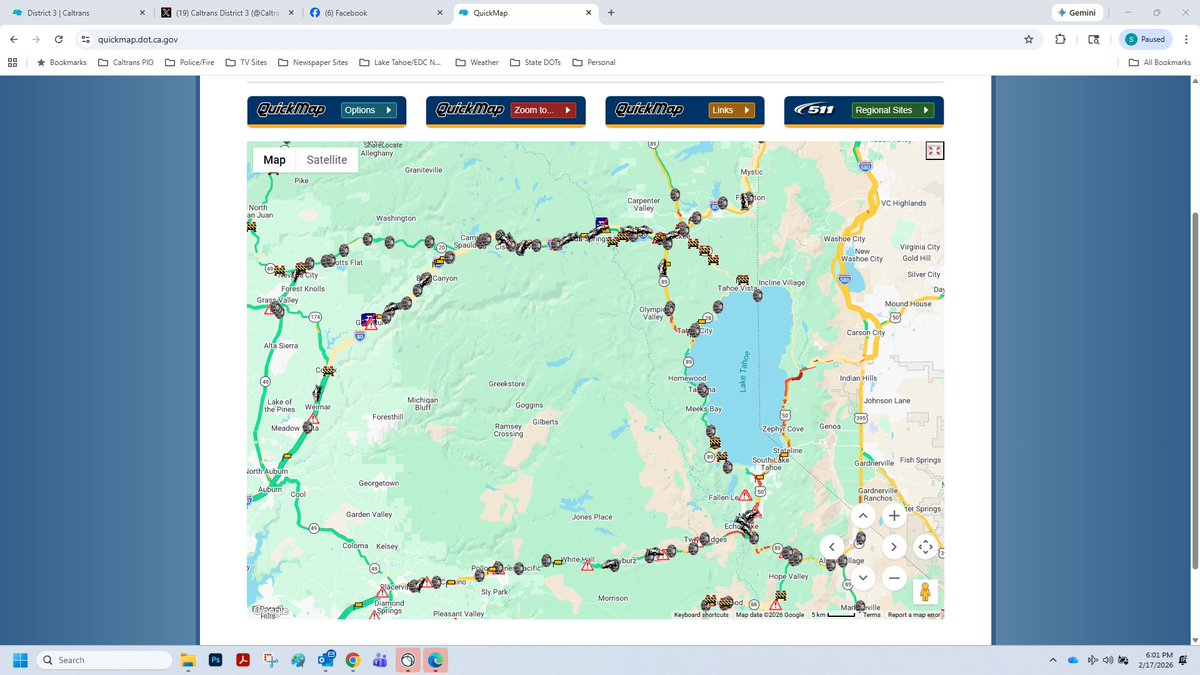
Task: Pan the map right with arrow control
Action: coord(894,546)
